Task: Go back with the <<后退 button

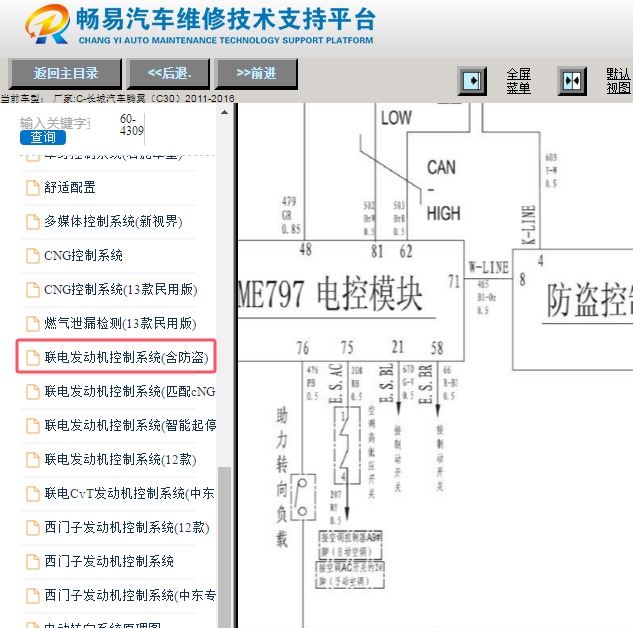Action: (x=168, y=73)
